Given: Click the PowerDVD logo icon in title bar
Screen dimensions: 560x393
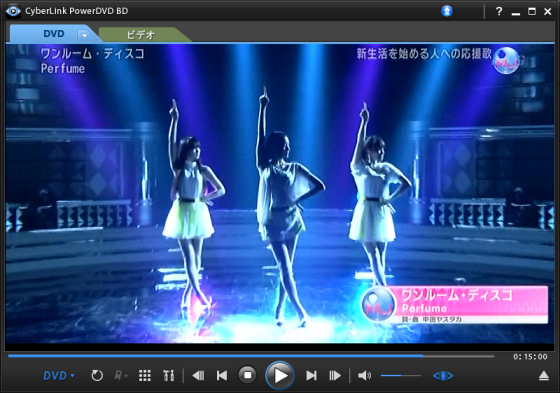Looking at the screenshot, I should pos(13,11).
